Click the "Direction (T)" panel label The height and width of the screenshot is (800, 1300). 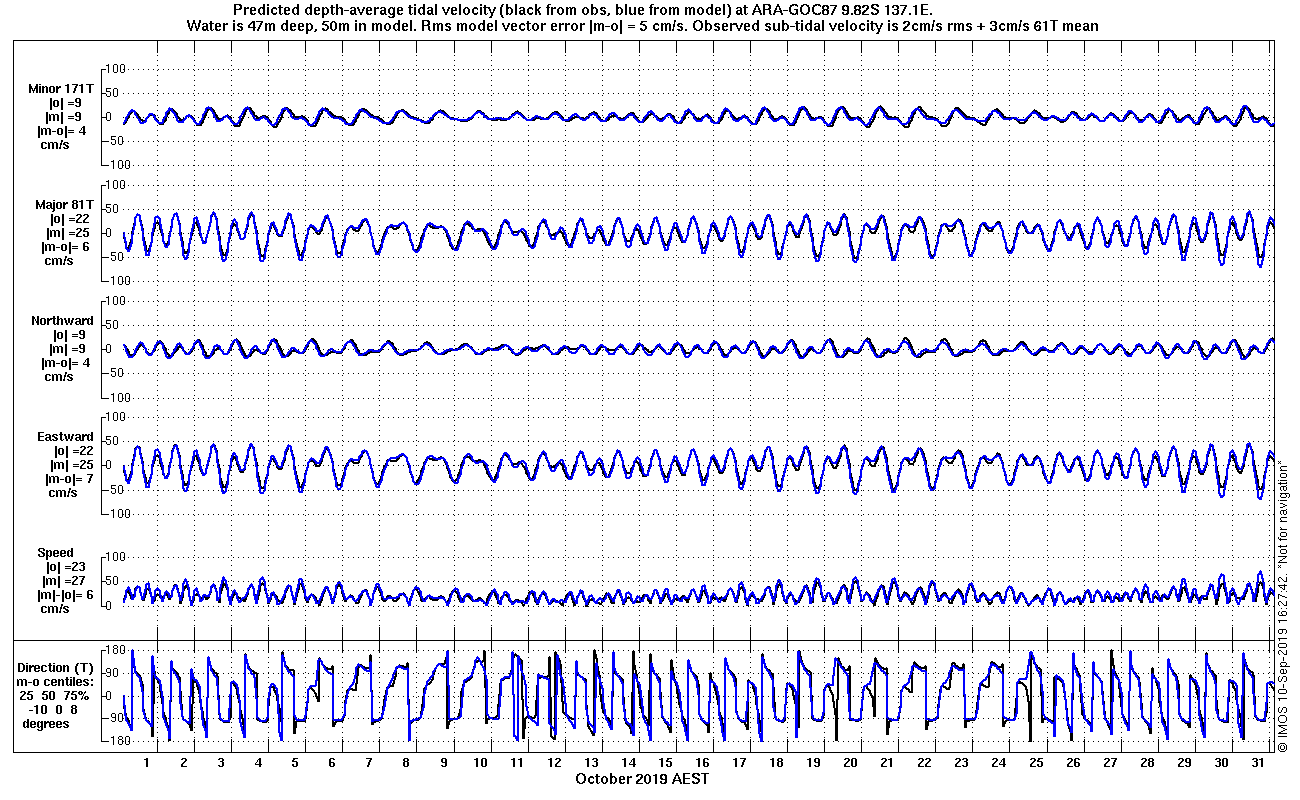coord(57,668)
